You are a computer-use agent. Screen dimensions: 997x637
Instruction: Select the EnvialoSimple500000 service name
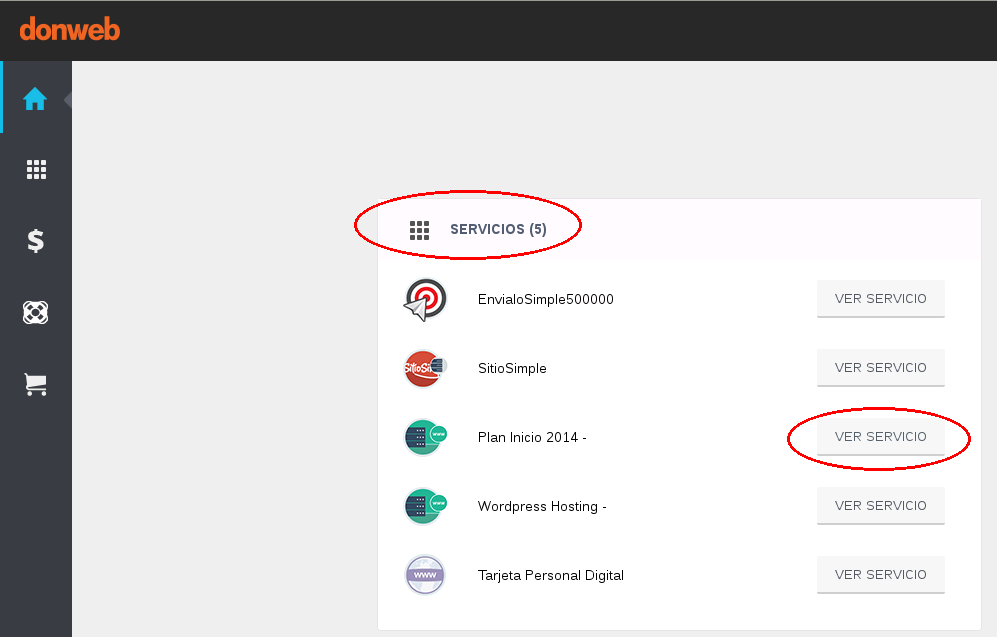pos(546,299)
